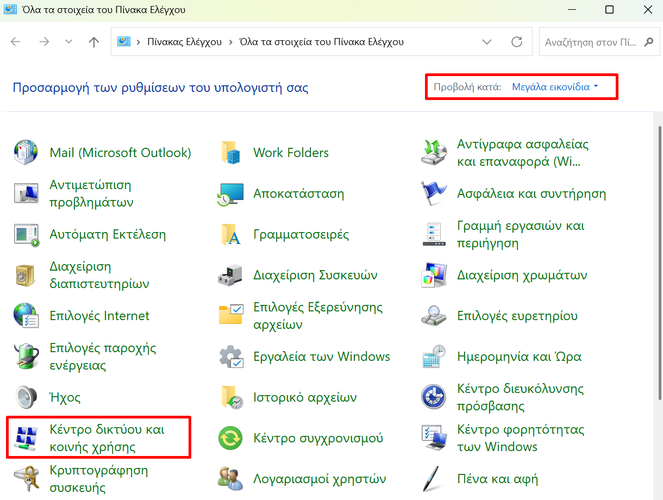Open the Κέντρο συγχρονισμού link
663x500 pixels.
pos(318,438)
